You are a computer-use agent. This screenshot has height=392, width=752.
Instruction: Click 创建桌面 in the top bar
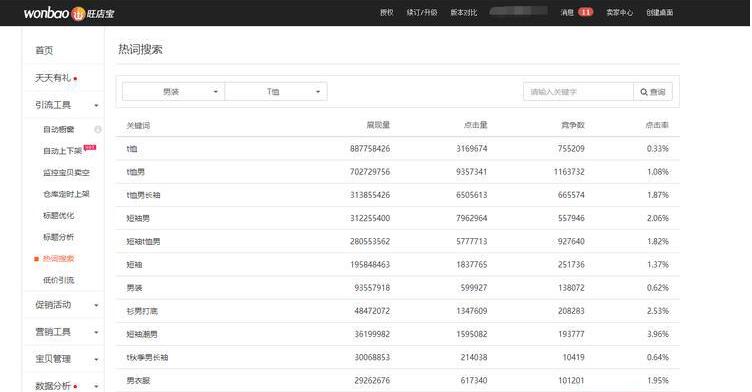tap(659, 12)
